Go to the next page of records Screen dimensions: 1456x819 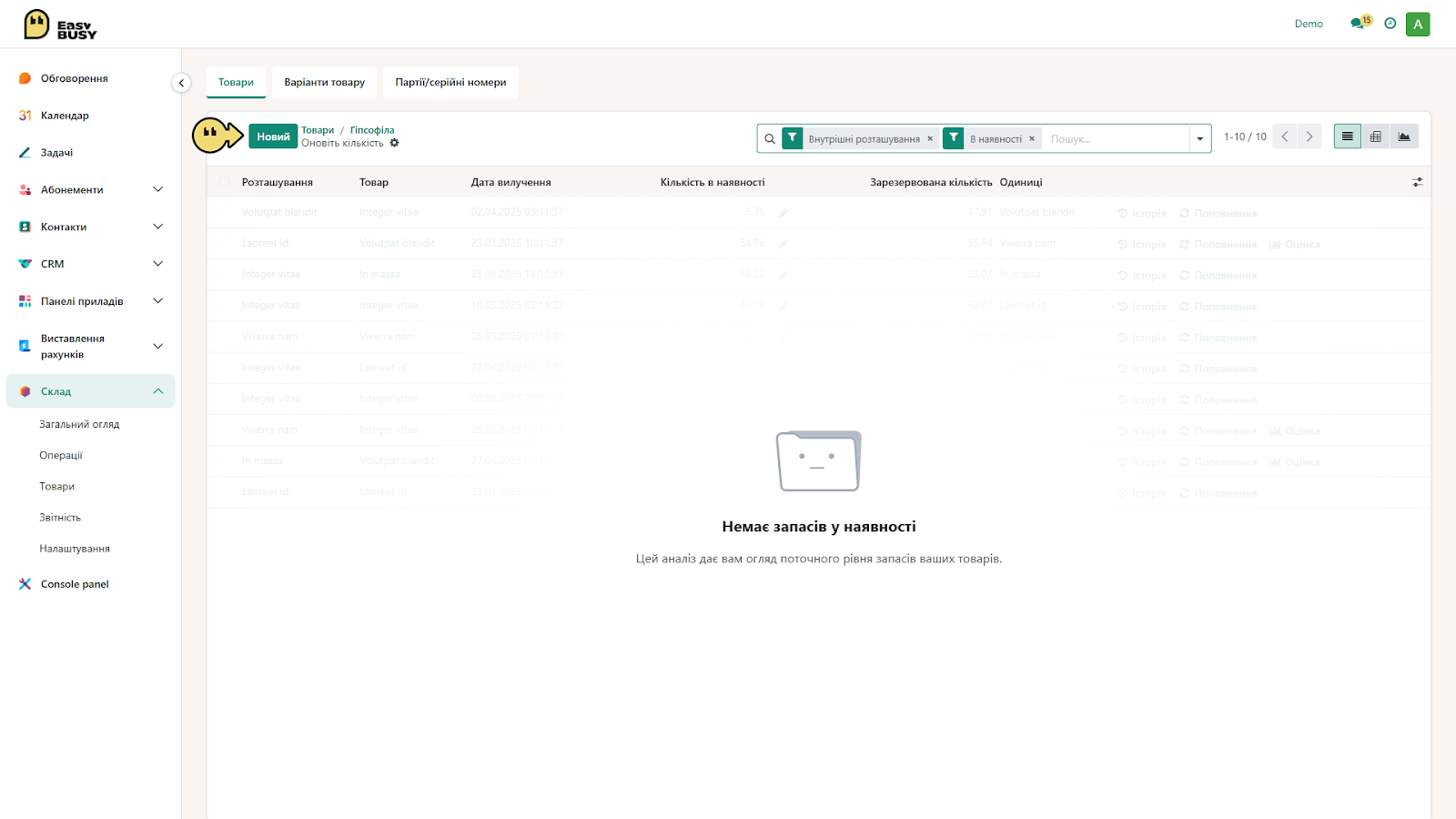coord(1309,136)
